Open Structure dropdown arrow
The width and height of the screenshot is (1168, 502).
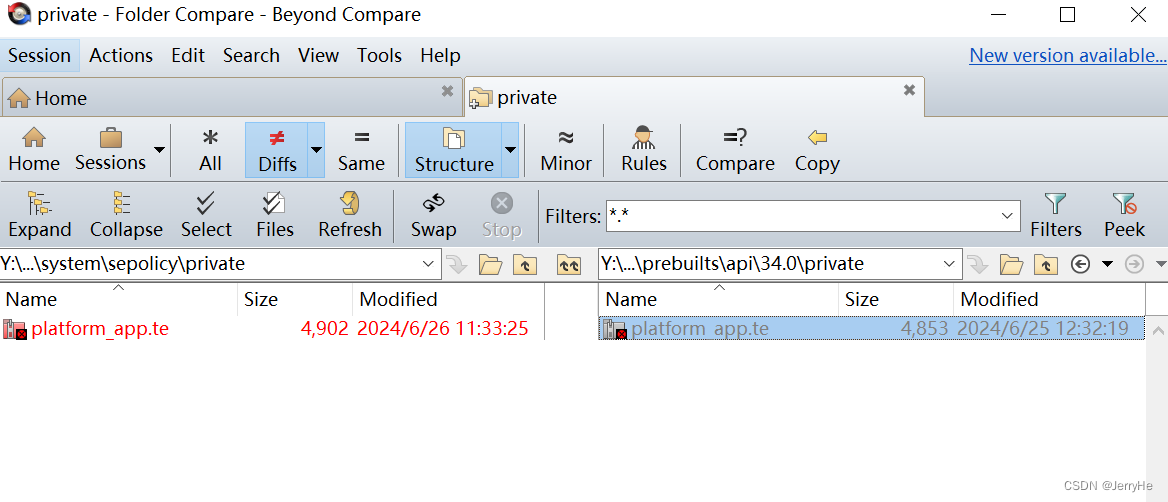pos(510,150)
